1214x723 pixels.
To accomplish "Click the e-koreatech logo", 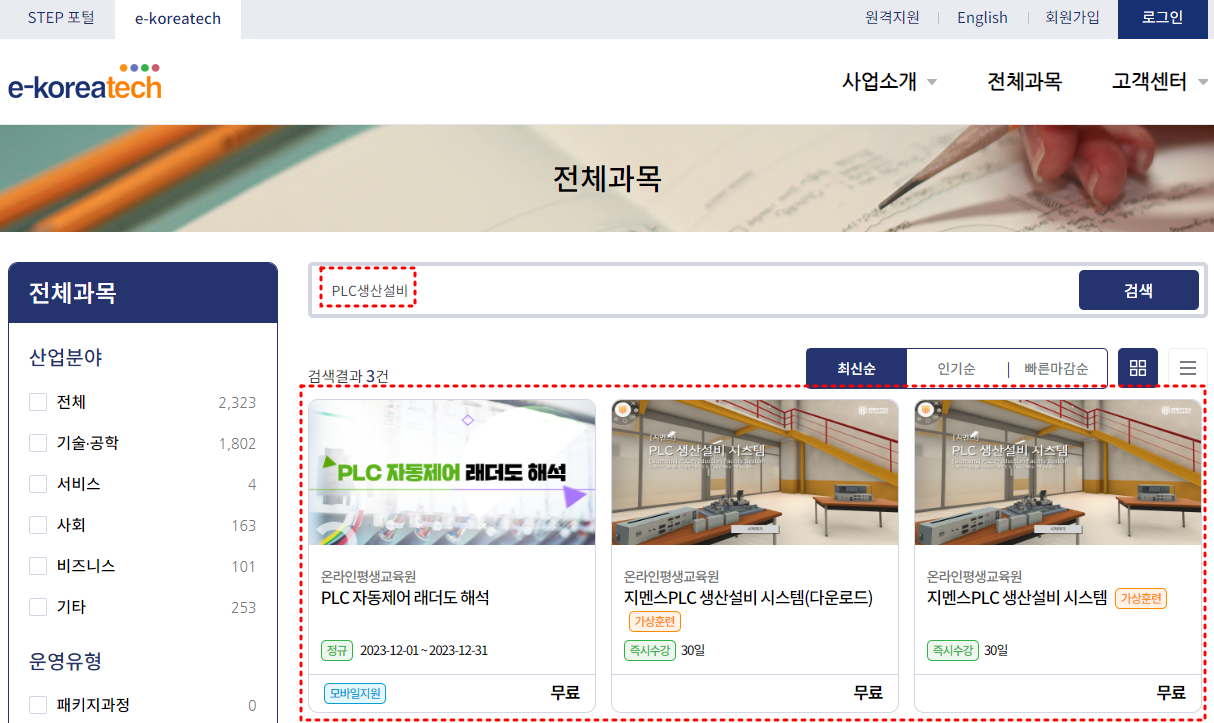I will click(85, 82).
